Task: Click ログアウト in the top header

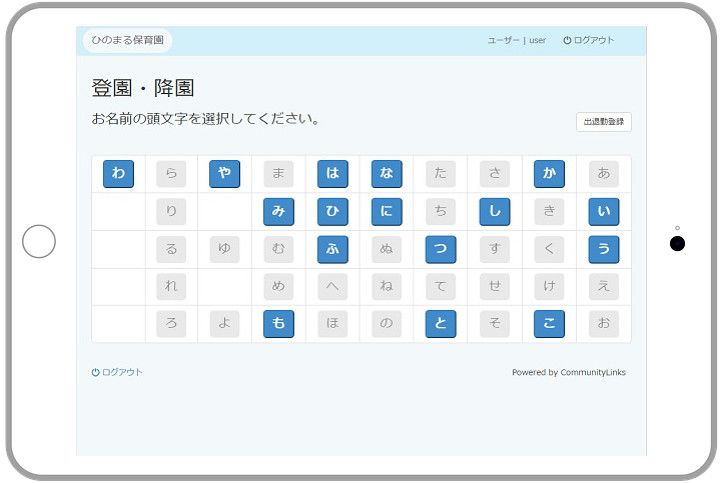Action: (589, 40)
